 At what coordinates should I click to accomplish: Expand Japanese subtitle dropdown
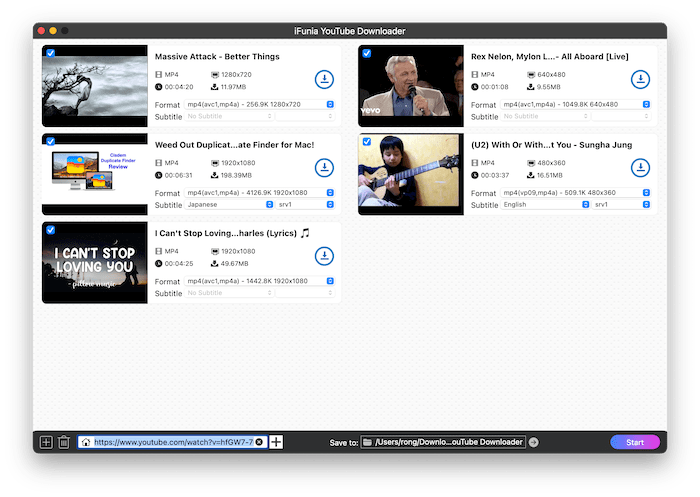230,205
